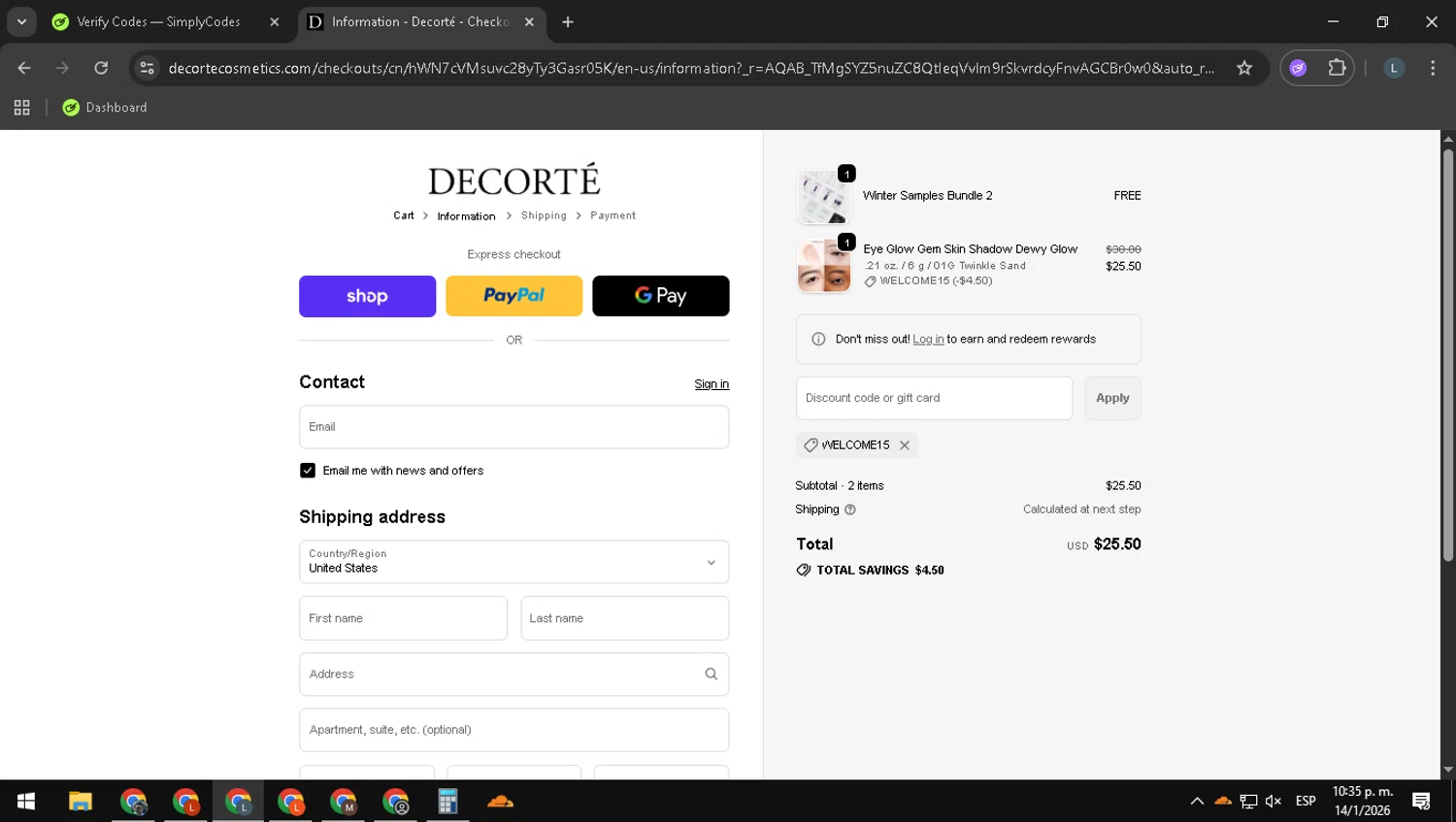Click the address search magnifier icon

click(711, 674)
